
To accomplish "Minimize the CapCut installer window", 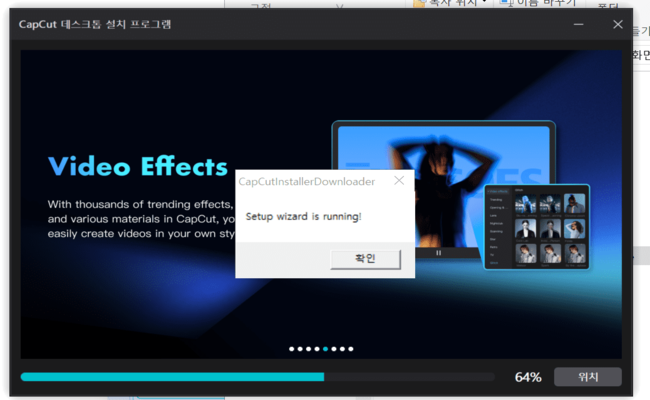I will (579, 24).
